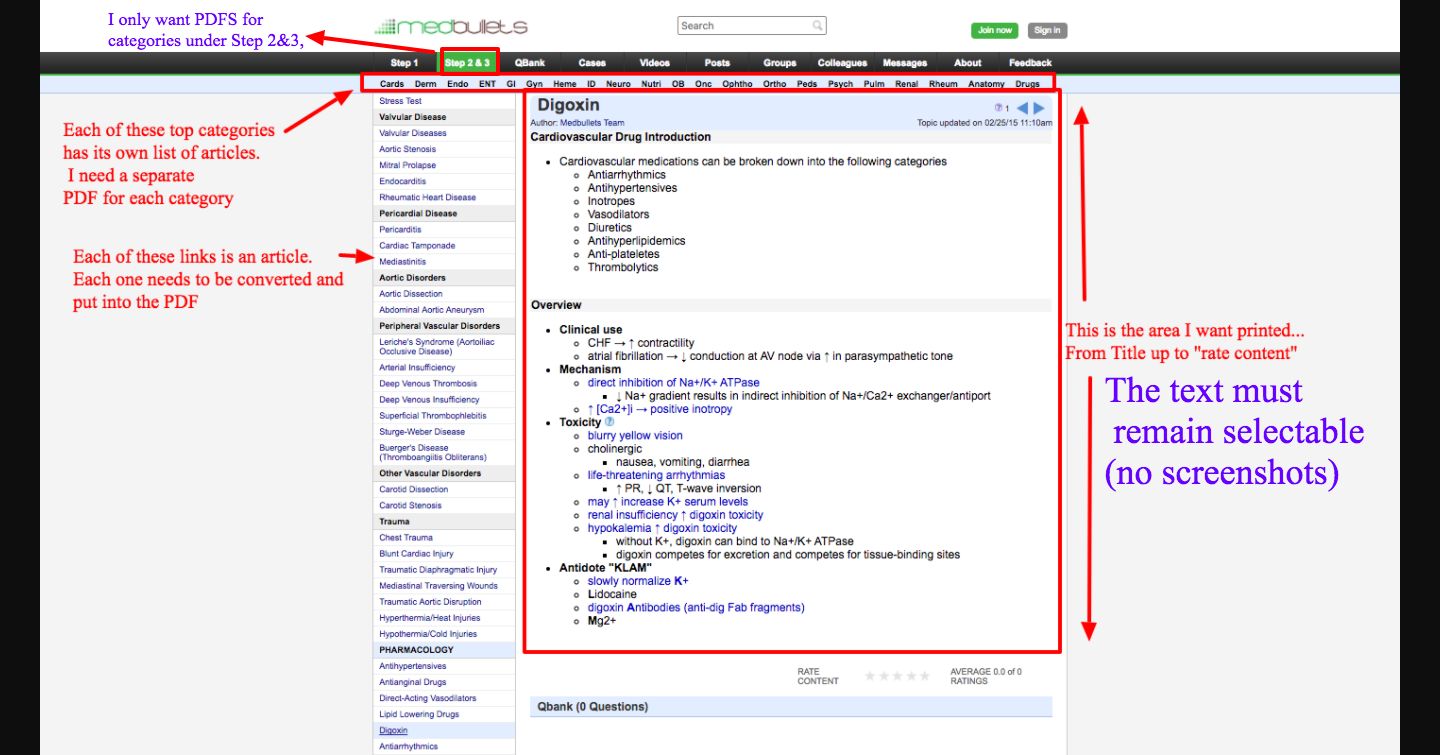Open the Groups menu item
This screenshot has height=755, width=1440.
click(x=780, y=63)
